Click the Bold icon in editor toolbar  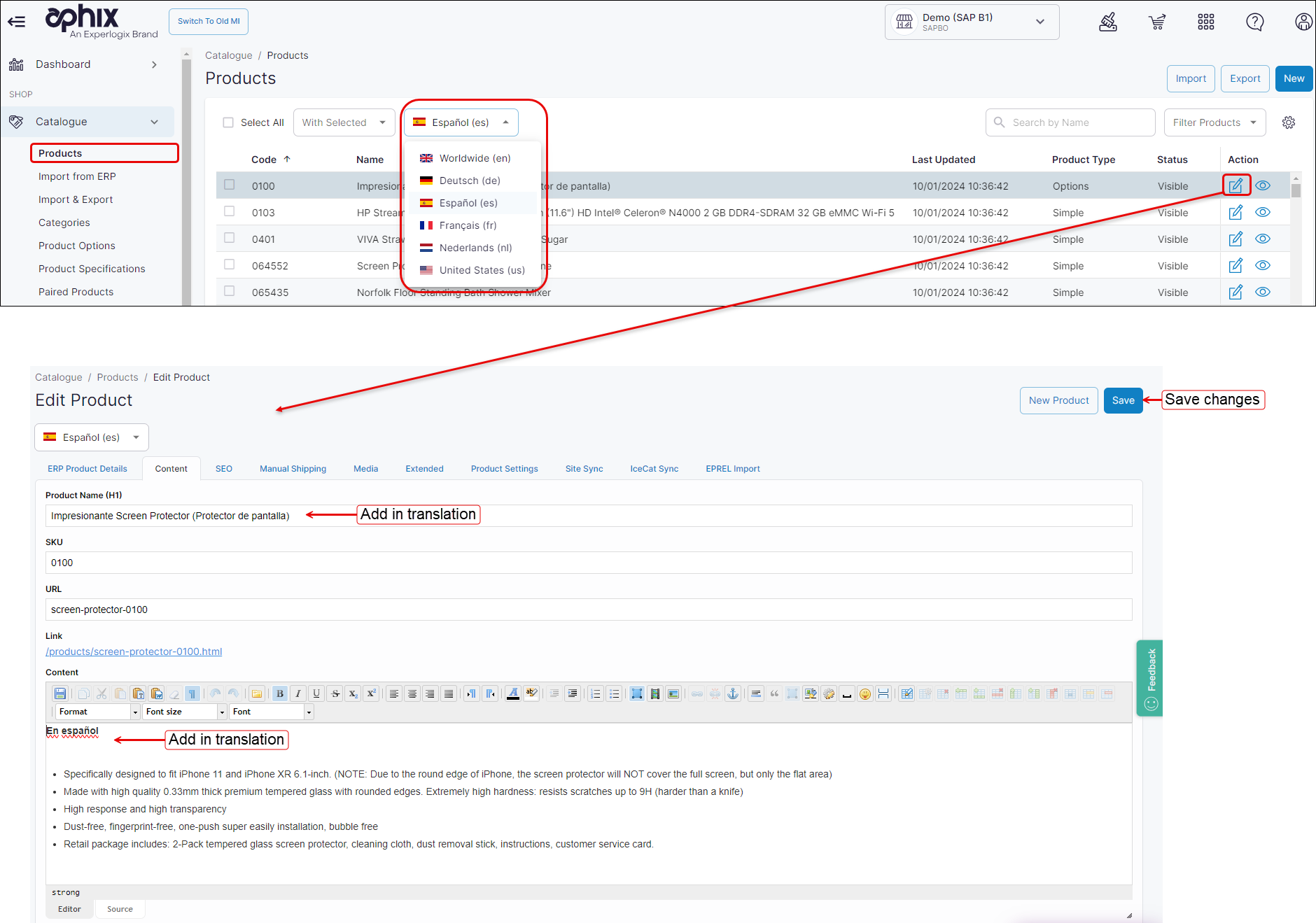tap(280, 693)
